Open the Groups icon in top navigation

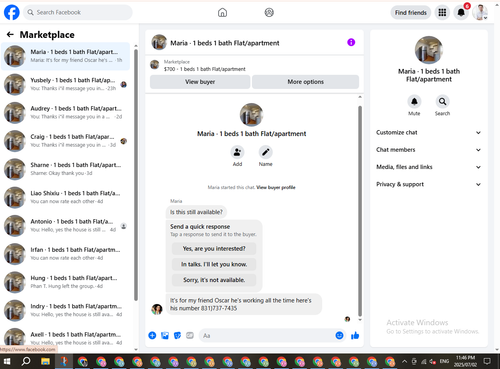[269, 13]
